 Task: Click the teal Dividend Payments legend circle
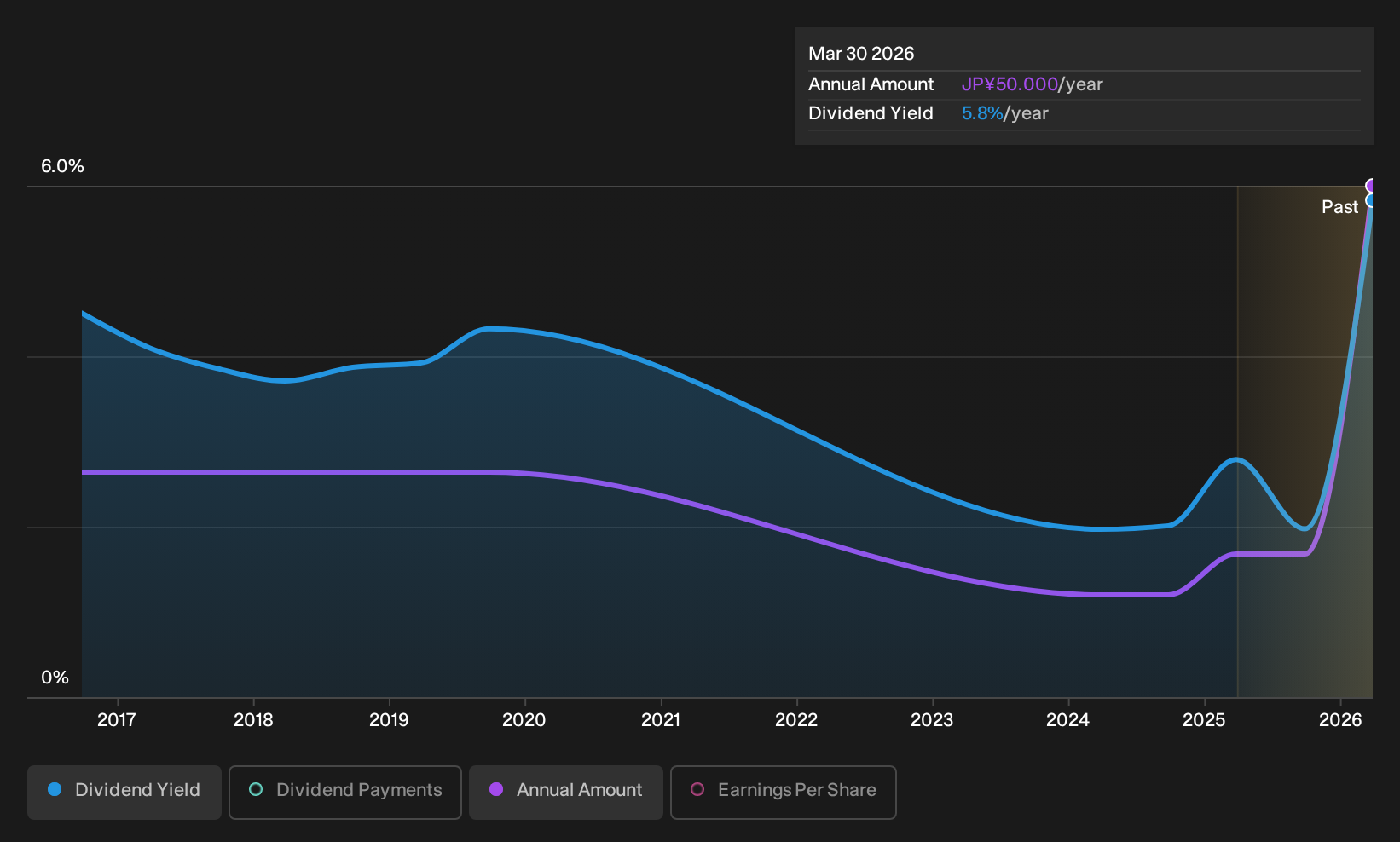pos(256,789)
